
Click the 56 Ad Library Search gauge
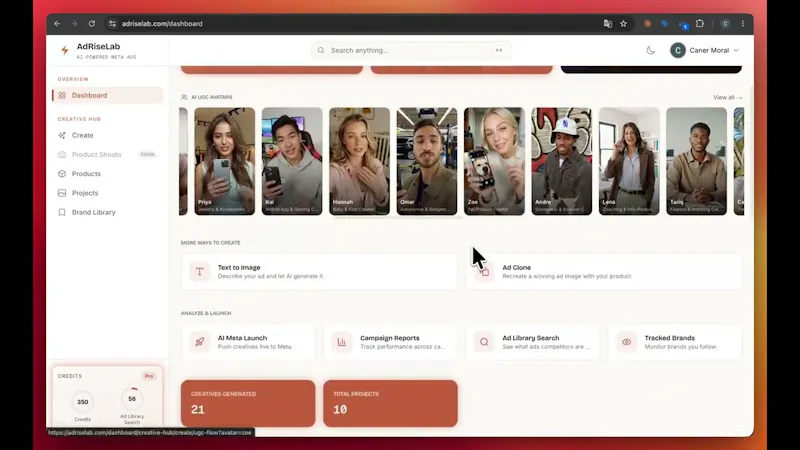(132, 399)
